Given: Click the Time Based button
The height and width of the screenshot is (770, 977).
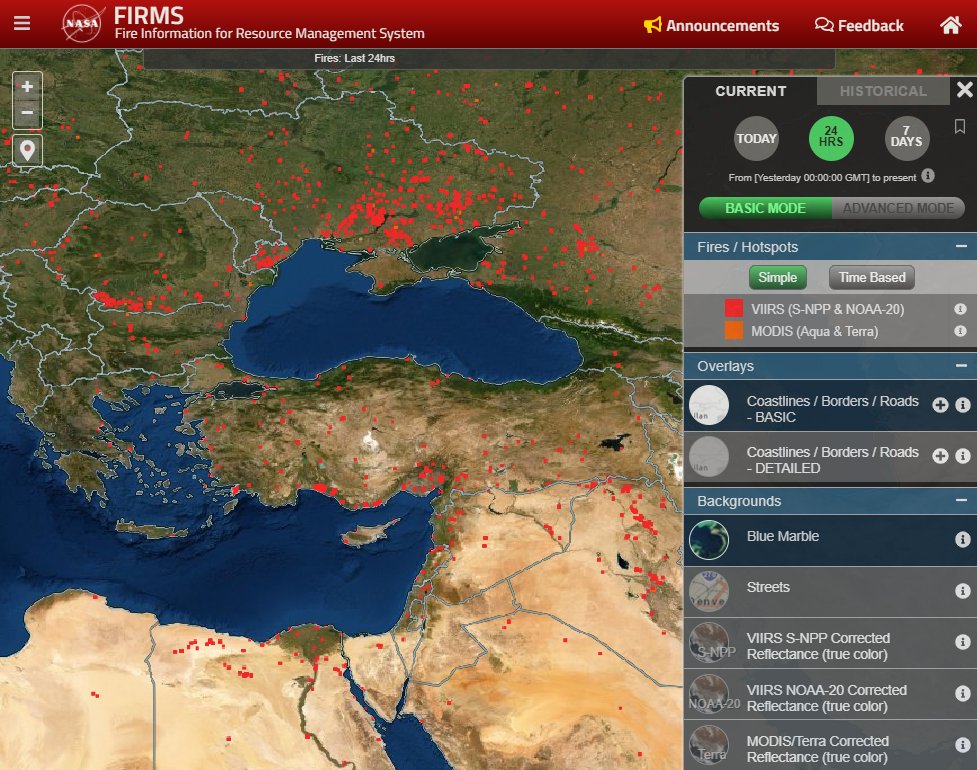Looking at the screenshot, I should (x=871, y=277).
